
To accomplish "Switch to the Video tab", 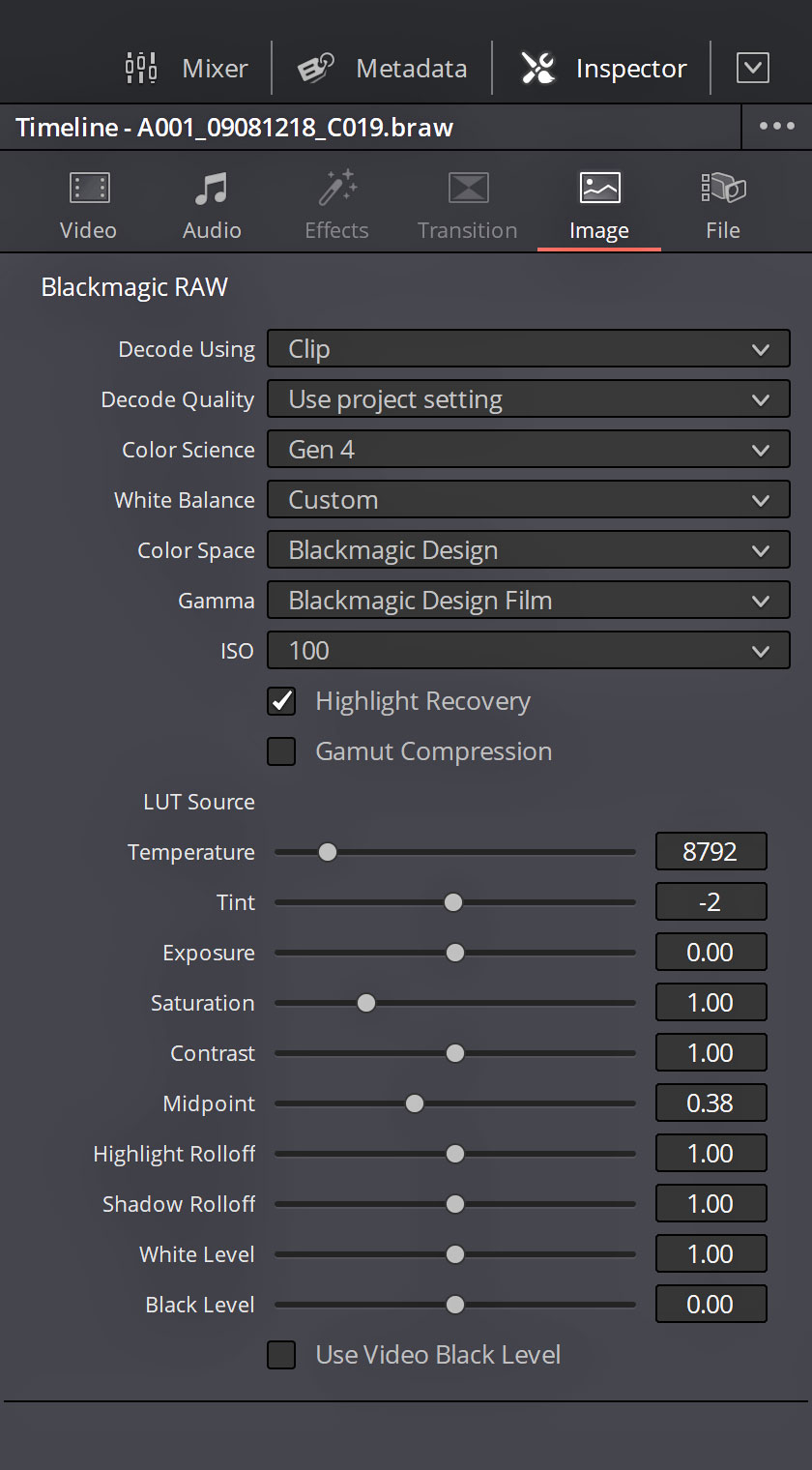I will tap(88, 206).
